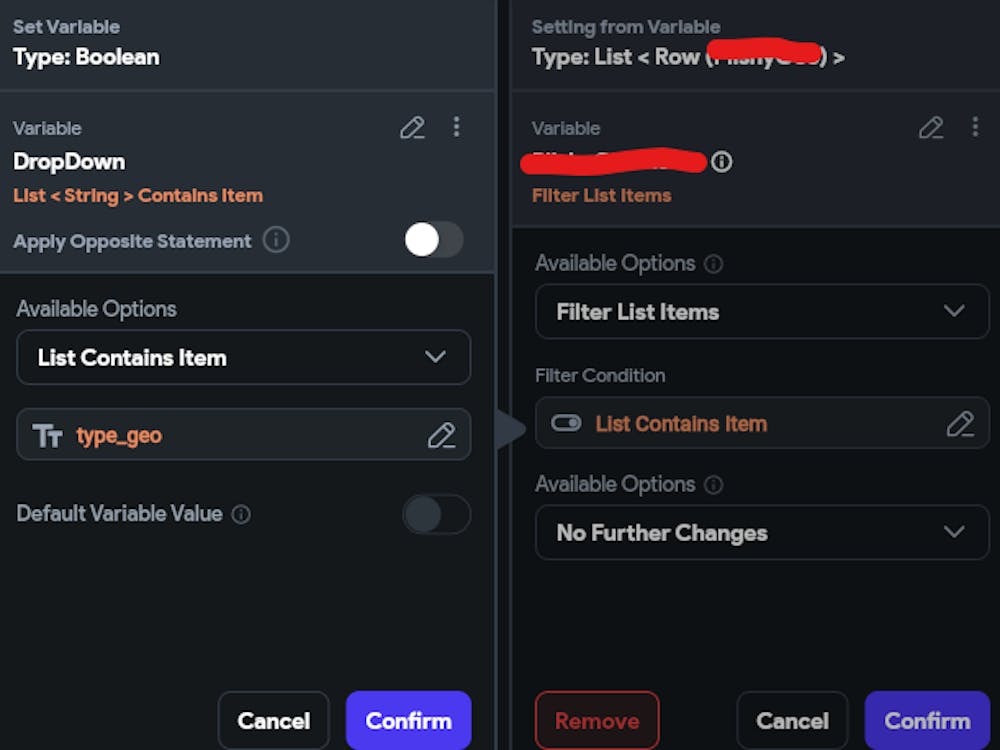Open three-dot menu in right Variable panel
The image size is (1000, 750).
coord(975,127)
